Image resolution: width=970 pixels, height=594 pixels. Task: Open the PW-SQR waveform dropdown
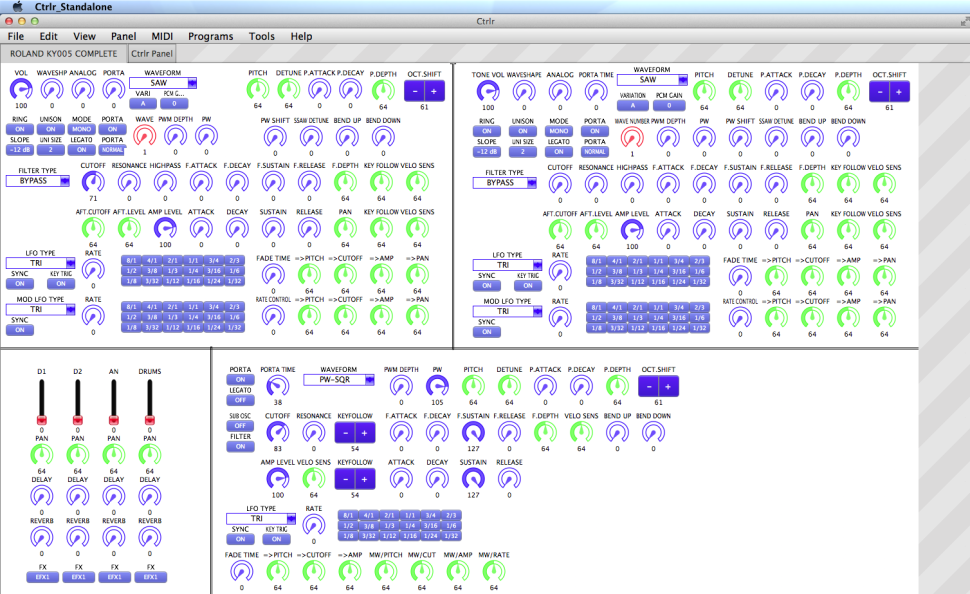(339, 379)
